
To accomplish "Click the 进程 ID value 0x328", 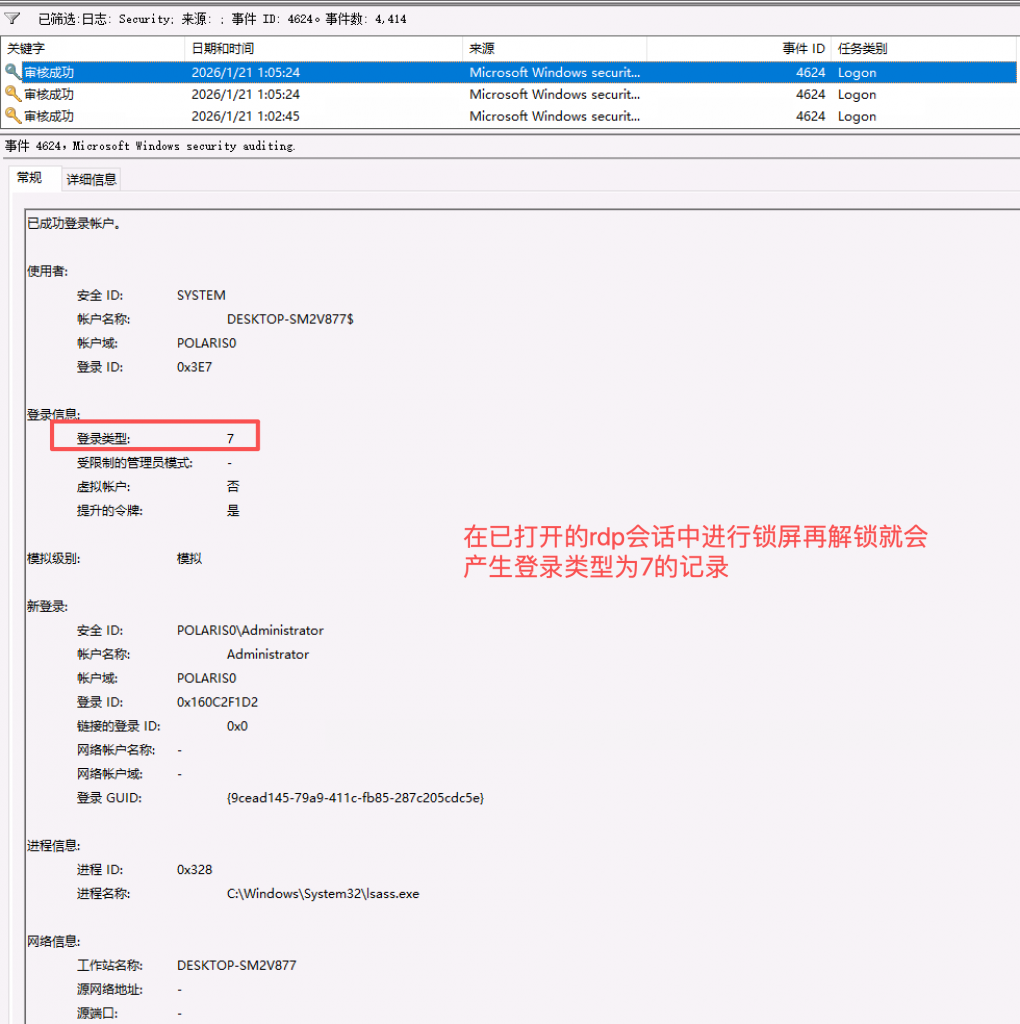I will tap(195, 870).
